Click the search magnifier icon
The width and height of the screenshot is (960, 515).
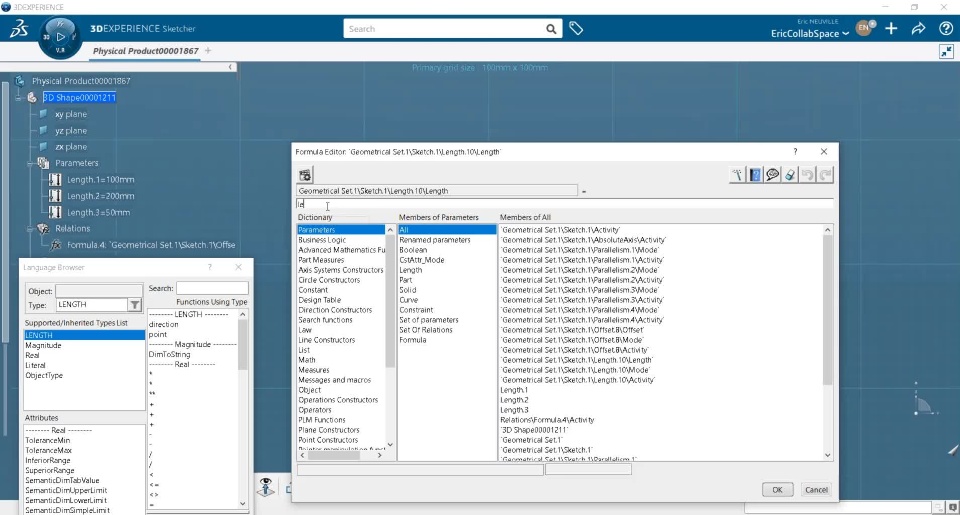click(x=551, y=29)
